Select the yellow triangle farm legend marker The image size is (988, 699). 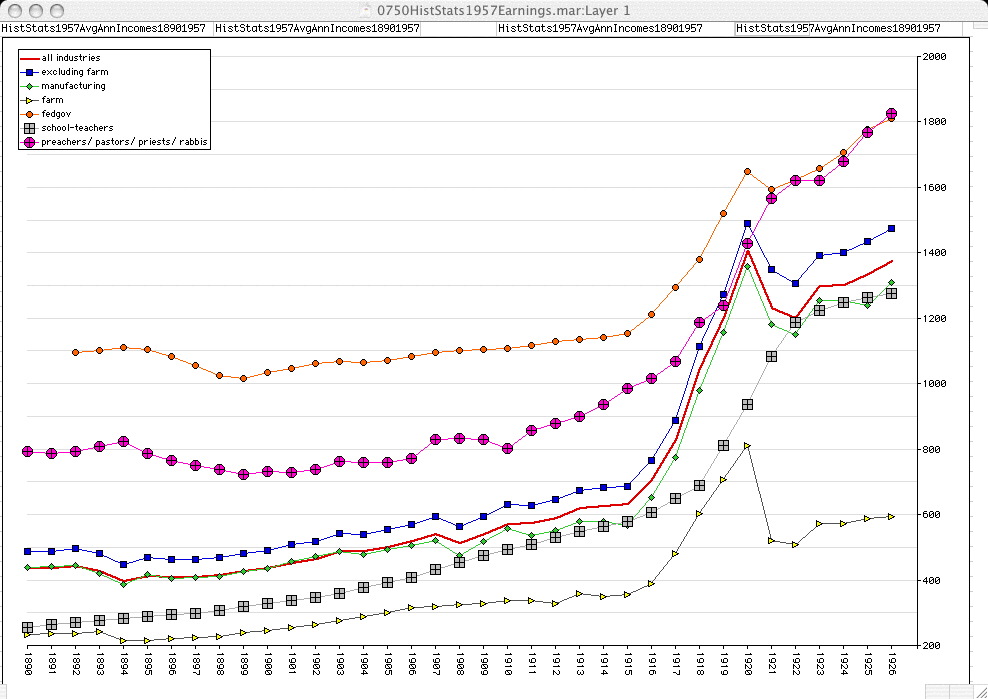30,100
